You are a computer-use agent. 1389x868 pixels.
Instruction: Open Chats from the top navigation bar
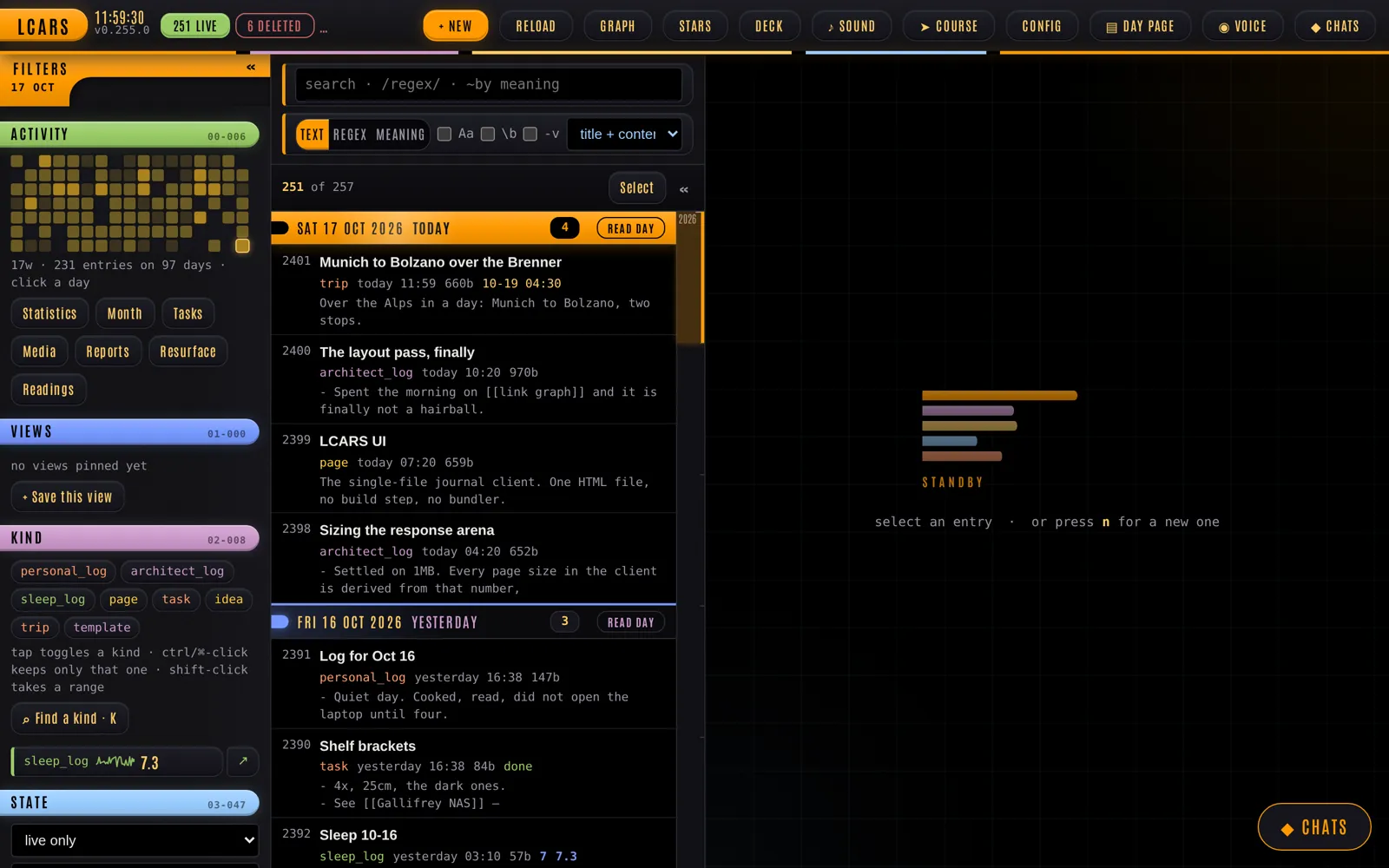[1335, 26]
